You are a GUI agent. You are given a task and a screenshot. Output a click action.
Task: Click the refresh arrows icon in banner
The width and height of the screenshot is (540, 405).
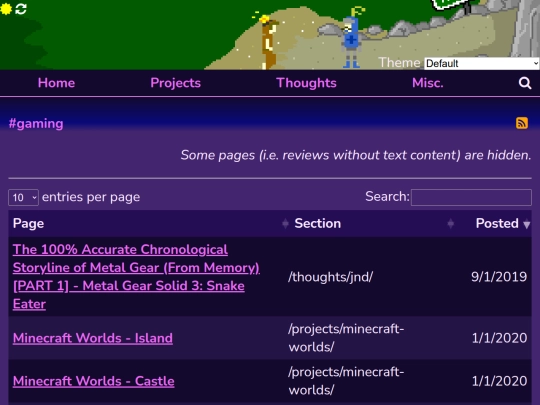21,9
